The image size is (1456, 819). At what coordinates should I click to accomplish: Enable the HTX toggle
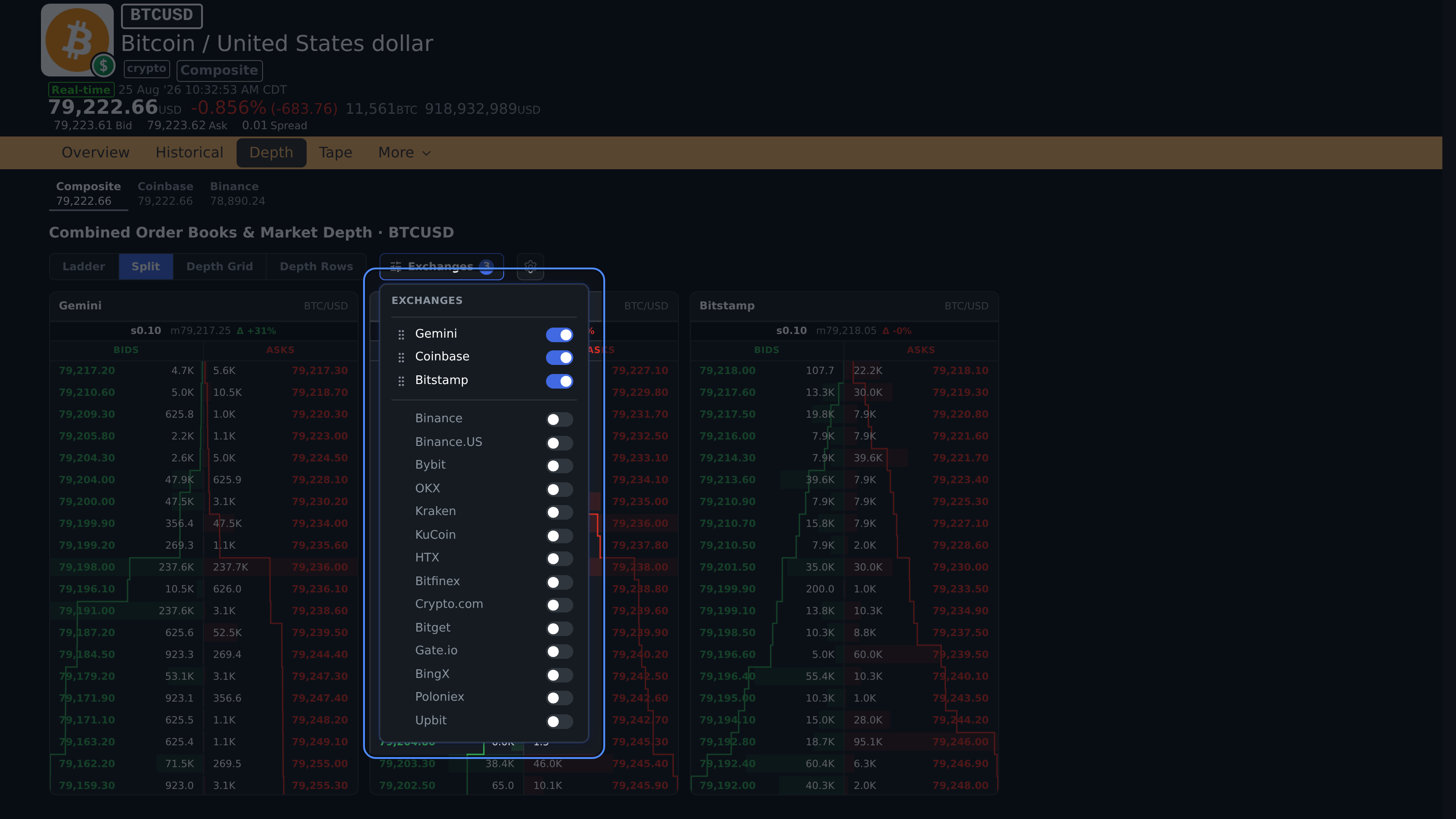point(559,558)
